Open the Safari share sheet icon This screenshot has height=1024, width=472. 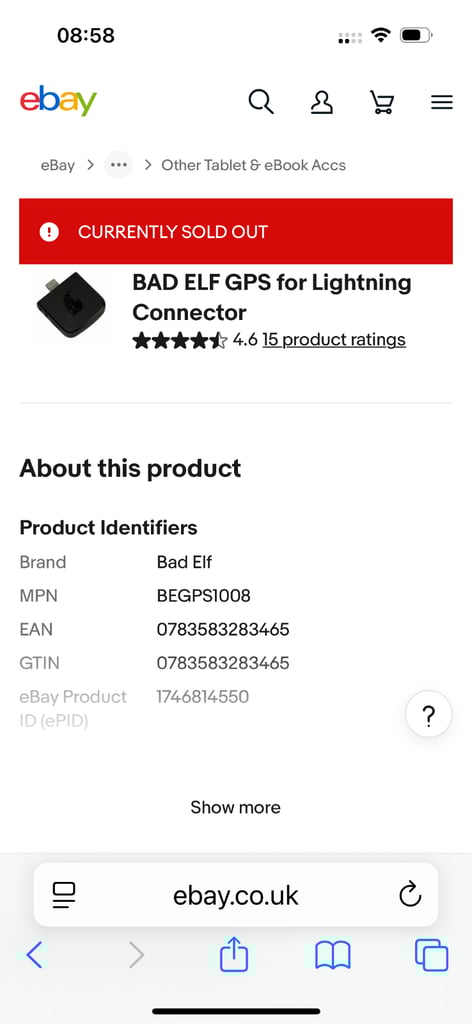(234, 954)
